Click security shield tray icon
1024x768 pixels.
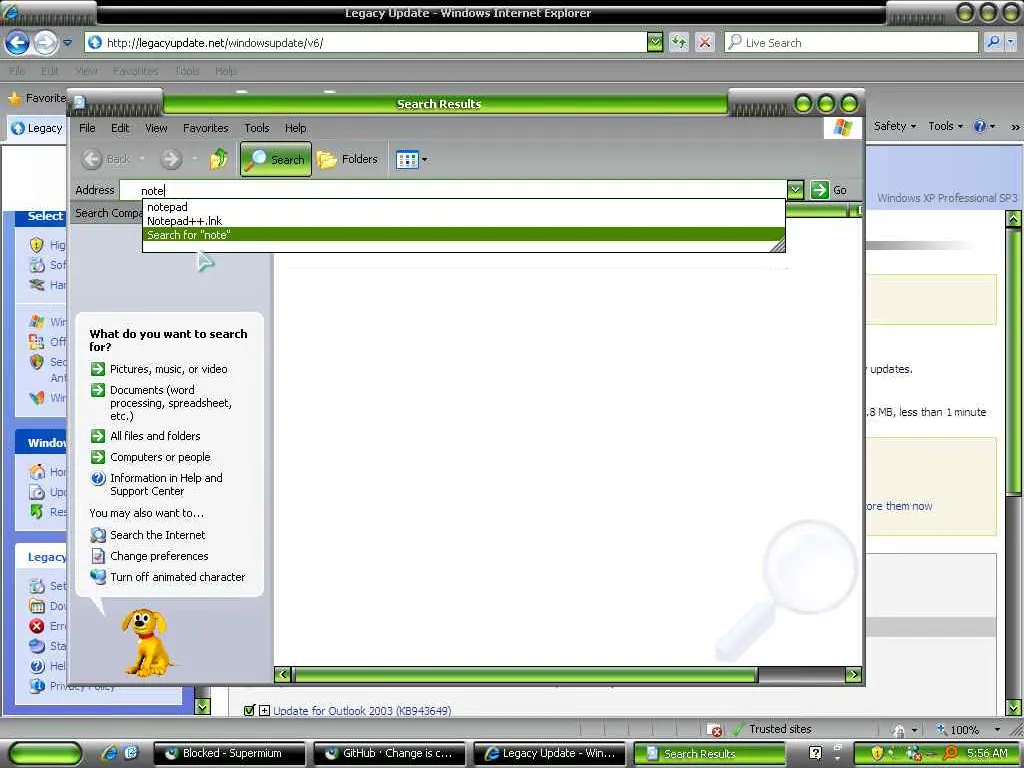(x=877, y=754)
